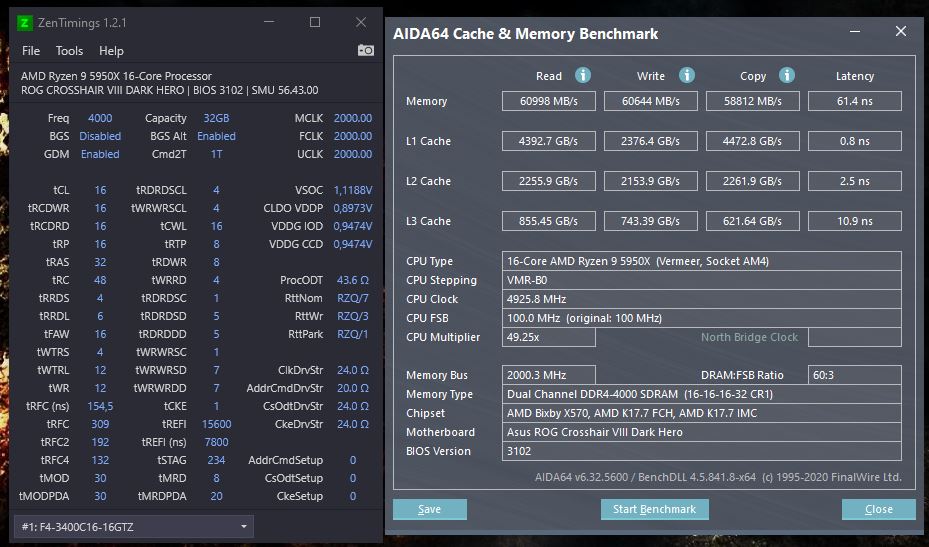
Task: Open the Tools menu in ZenTimings
Action: 70,51
